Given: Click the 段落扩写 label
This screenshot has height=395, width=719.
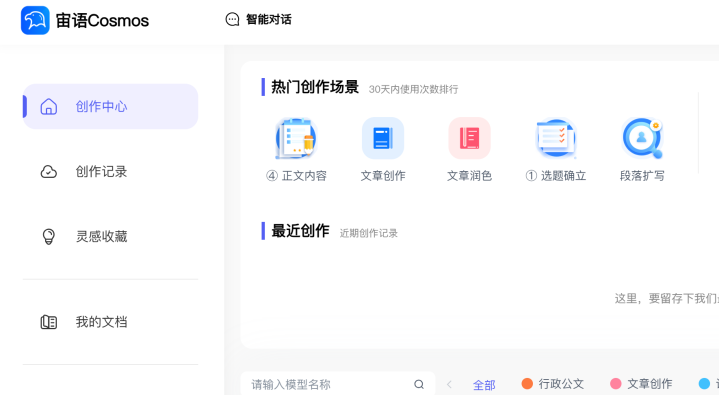Looking at the screenshot, I should click(642, 176).
